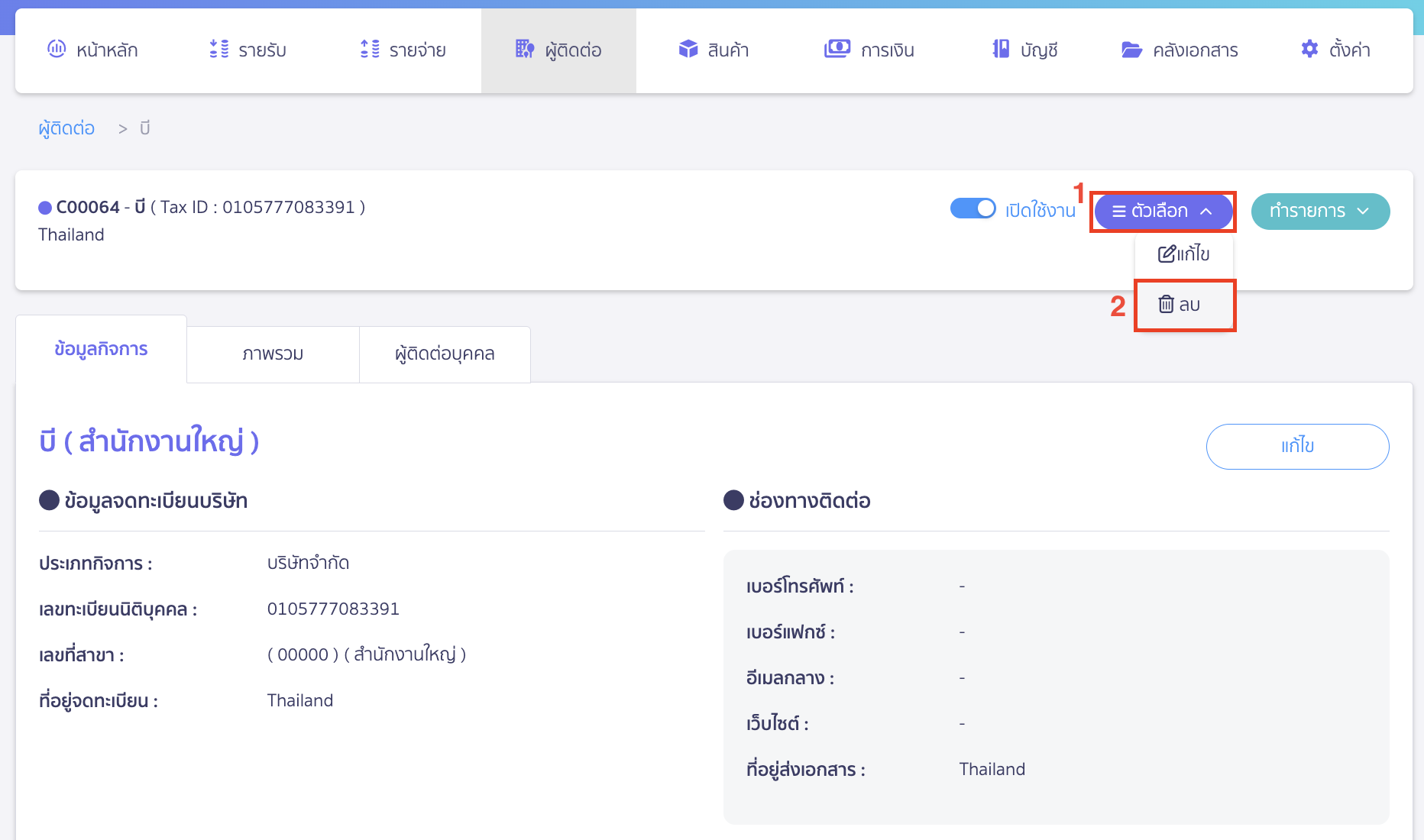Screen dimensions: 1424x840
Task: Go back via ผู้ติดต่อ breadcrumb link
Action: tap(66, 128)
